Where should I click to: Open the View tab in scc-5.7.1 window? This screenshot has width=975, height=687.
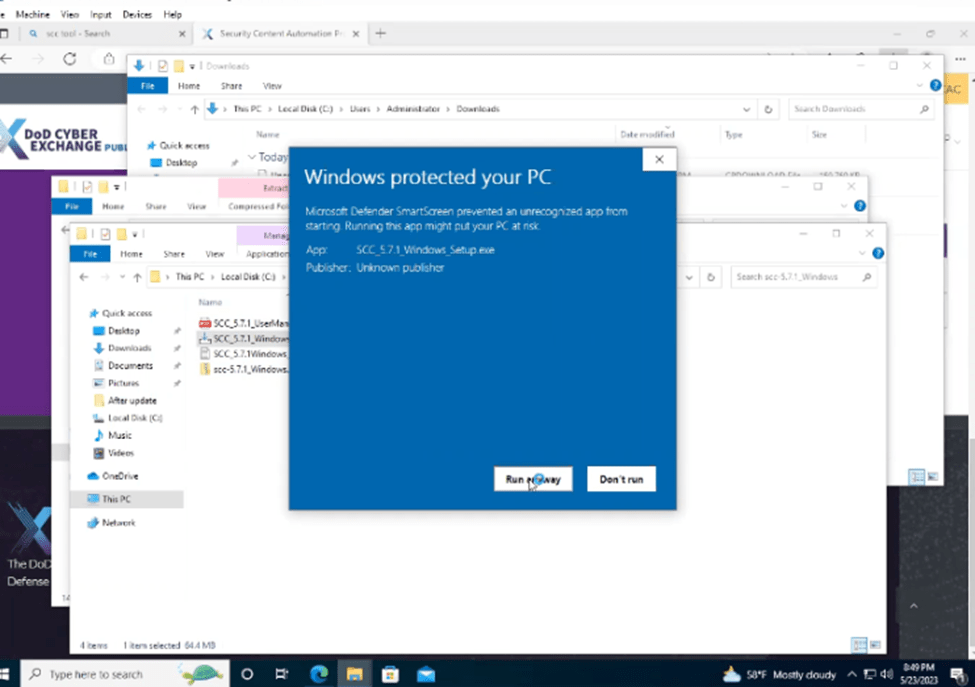[x=213, y=254]
